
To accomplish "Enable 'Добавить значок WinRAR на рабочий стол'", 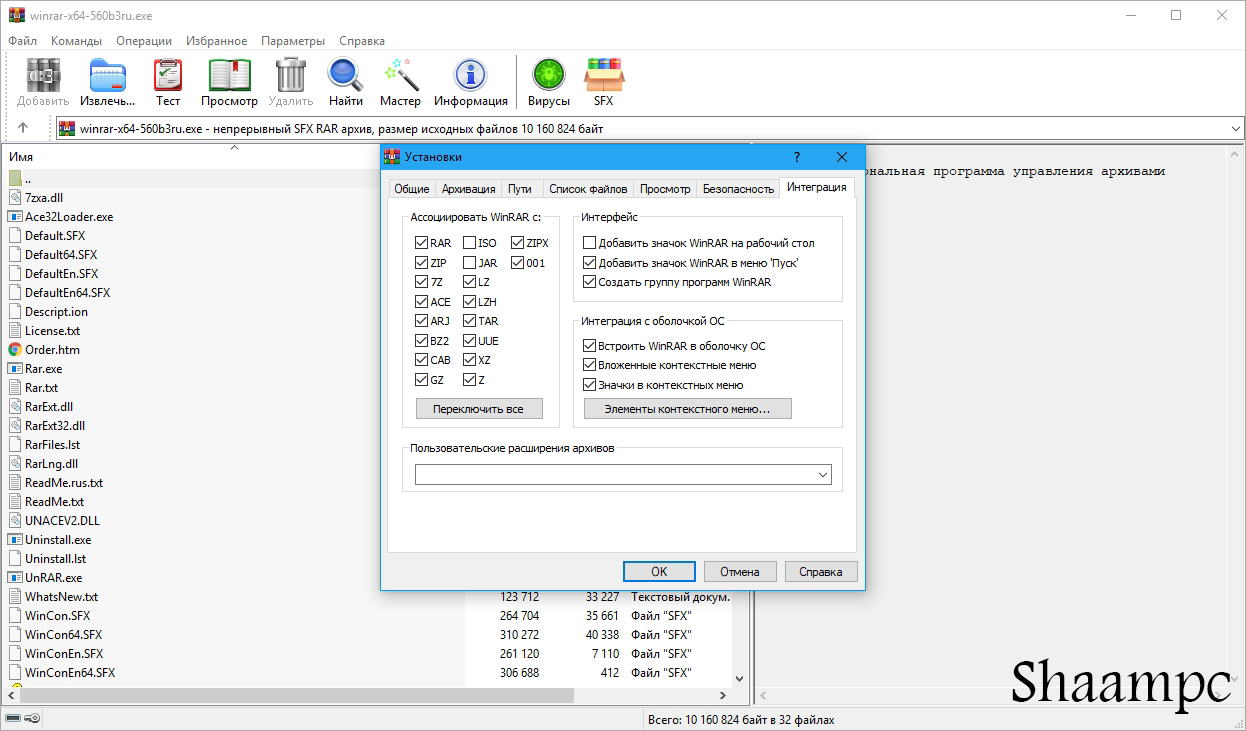I will 589,243.
